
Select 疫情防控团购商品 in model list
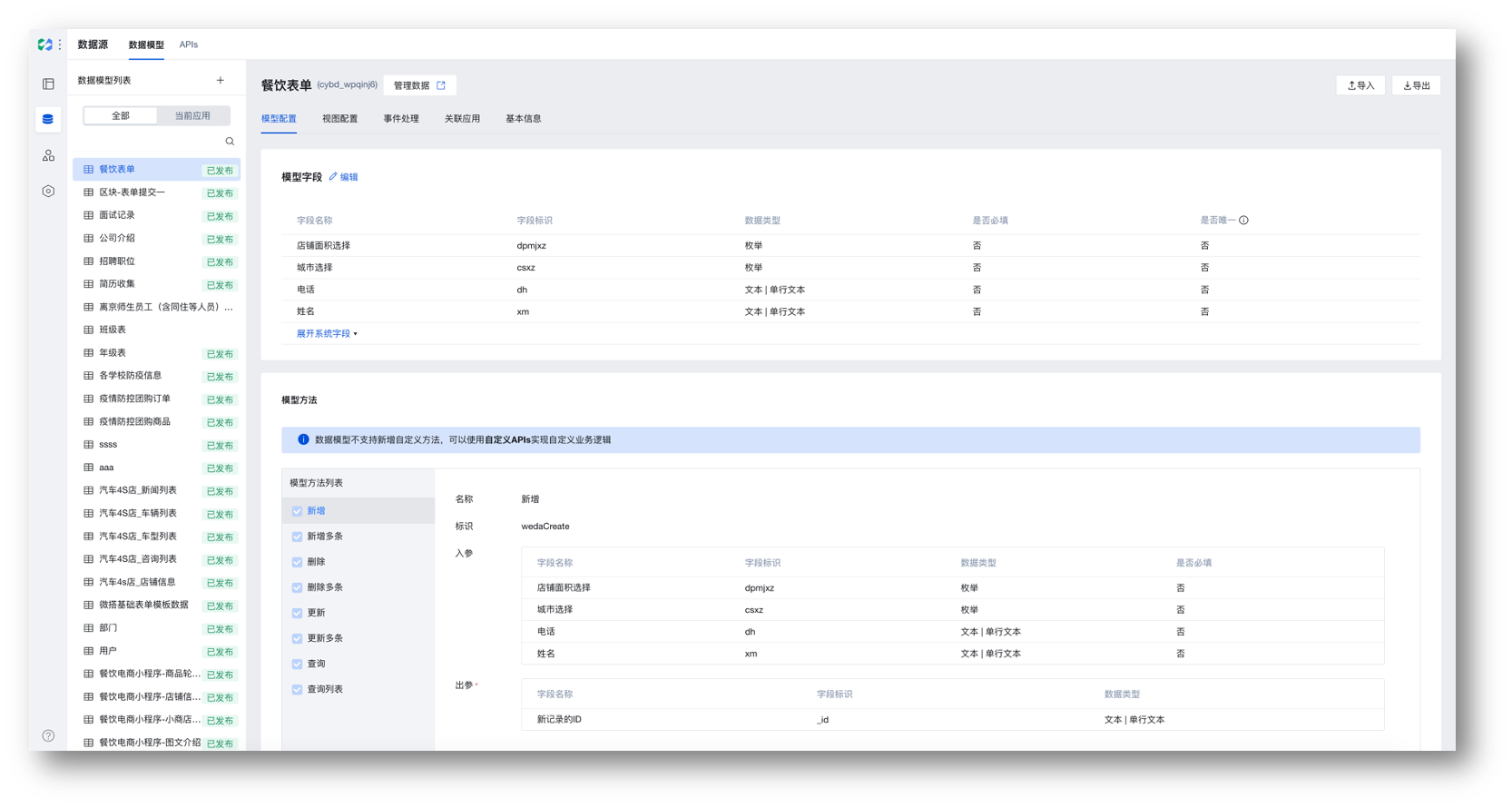(x=156, y=422)
